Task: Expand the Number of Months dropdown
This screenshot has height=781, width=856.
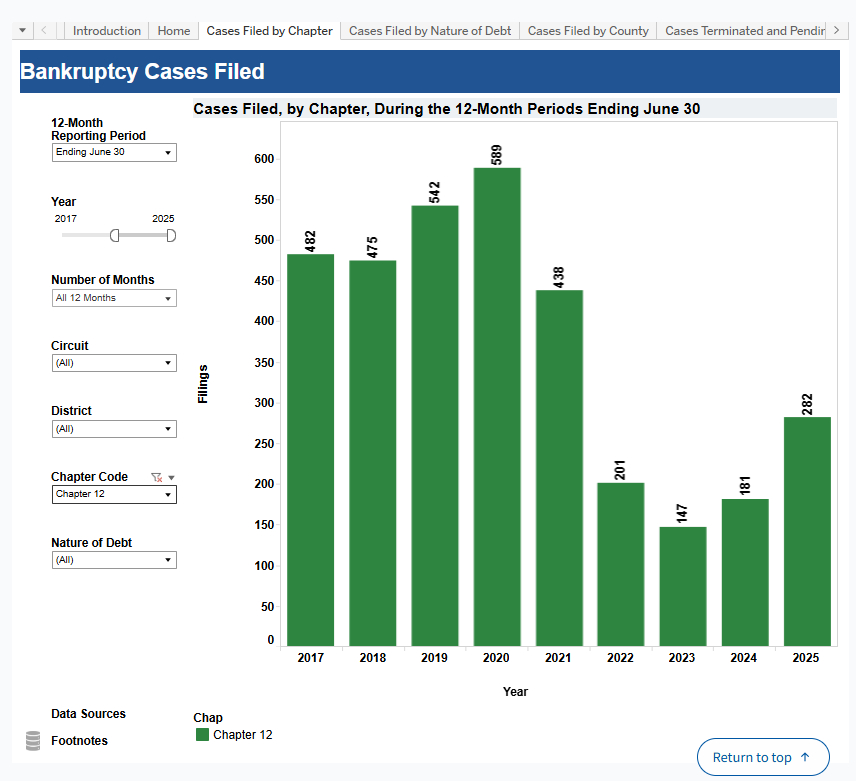Action: (114, 298)
